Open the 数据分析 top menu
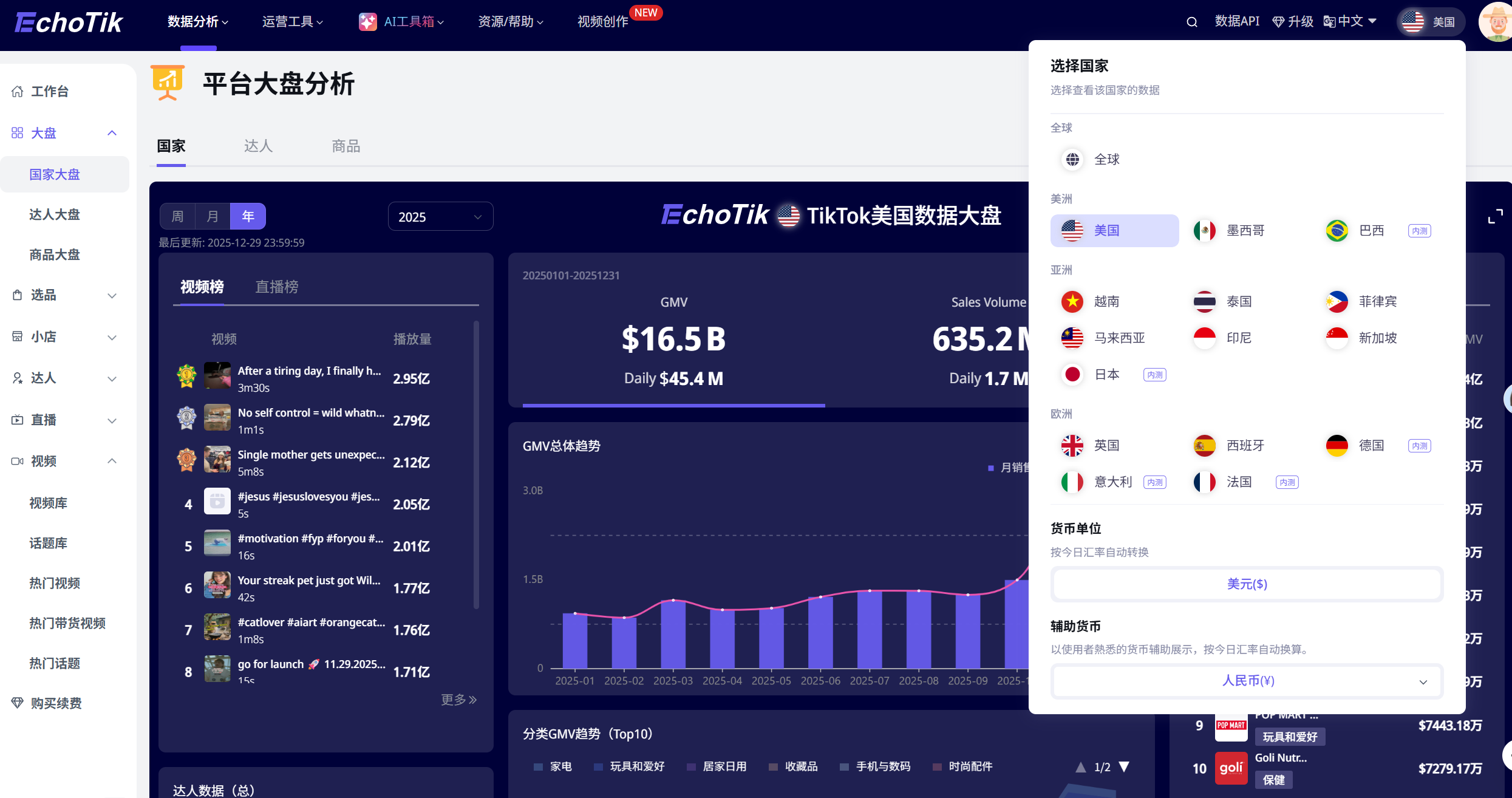This screenshot has height=798, width=1512. [198, 22]
